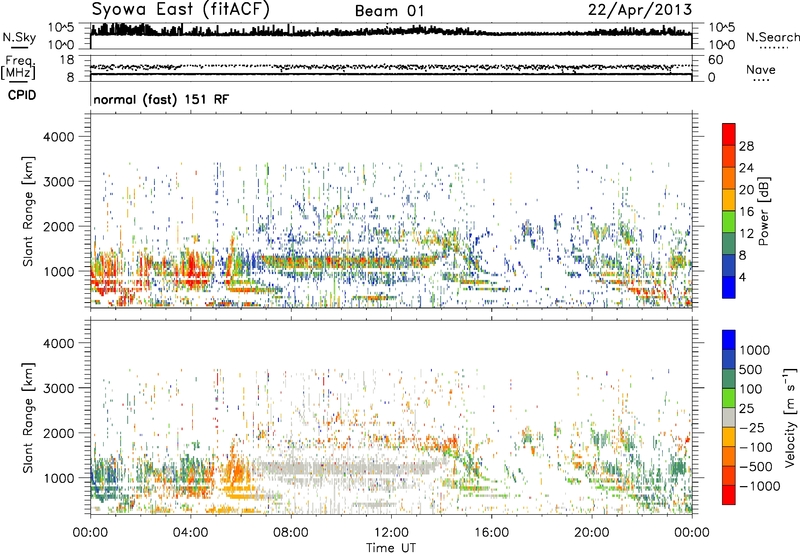
Task: Click the '18' frequency axis tick
Action: click(67, 60)
